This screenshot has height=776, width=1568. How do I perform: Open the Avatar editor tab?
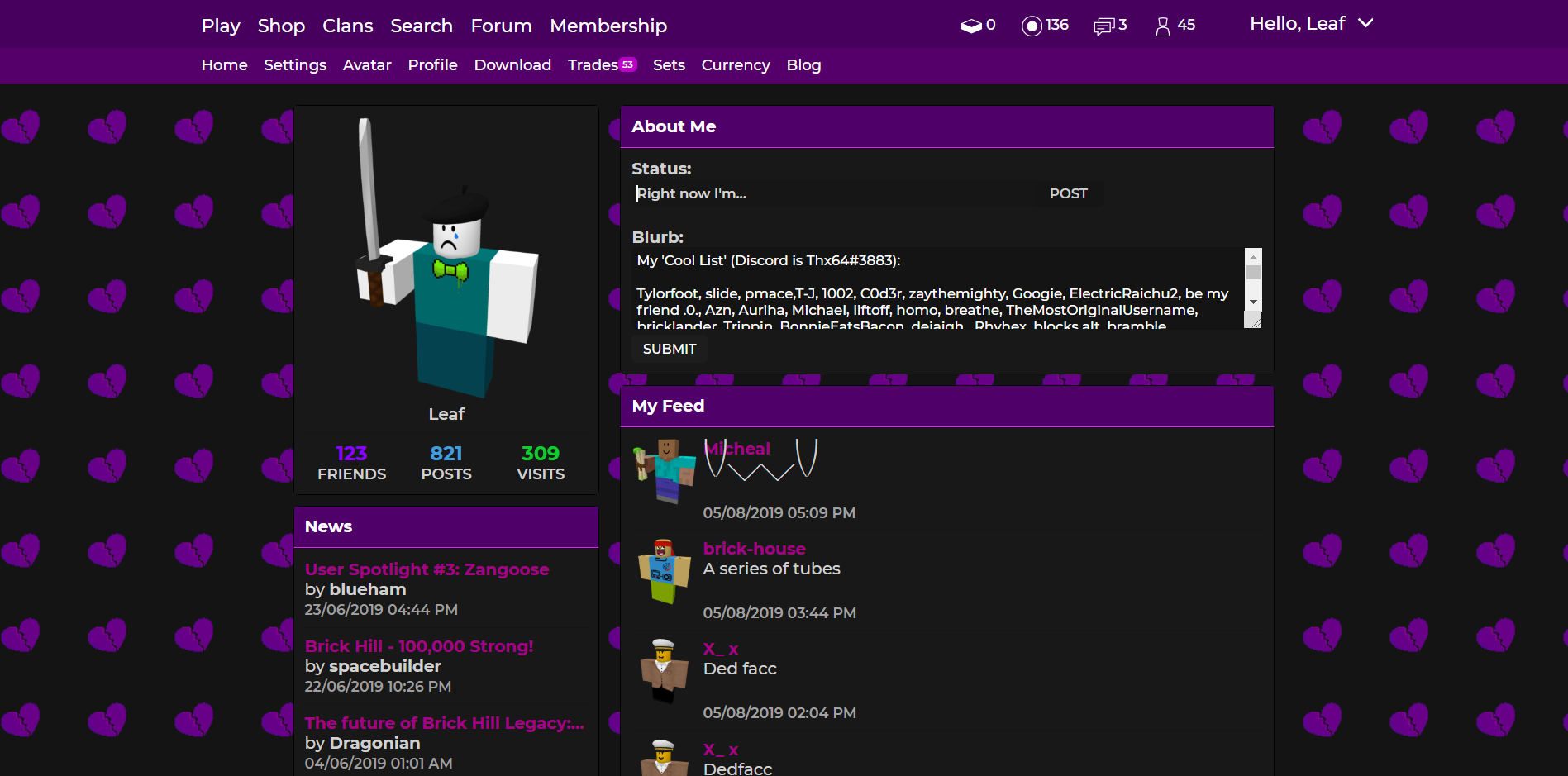click(367, 64)
